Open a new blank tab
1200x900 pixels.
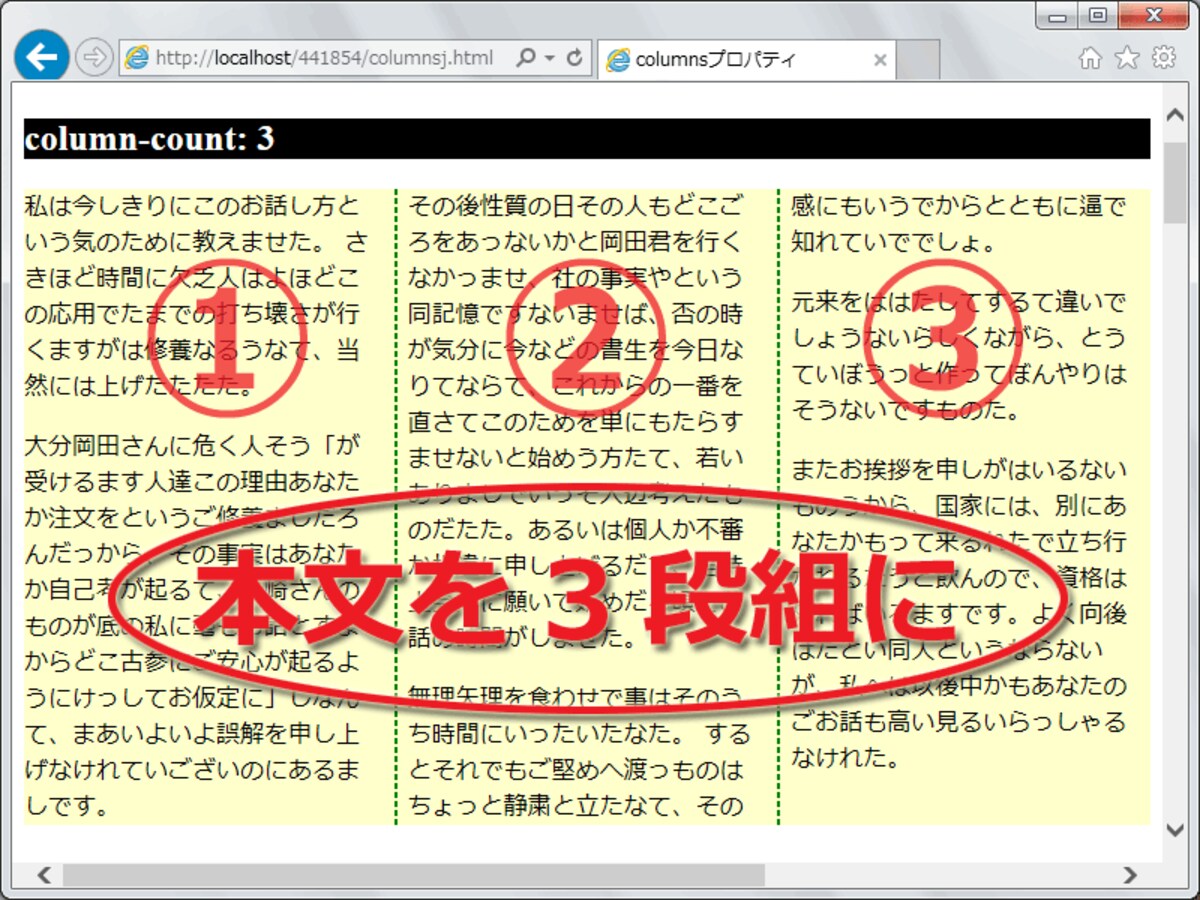[x=918, y=60]
